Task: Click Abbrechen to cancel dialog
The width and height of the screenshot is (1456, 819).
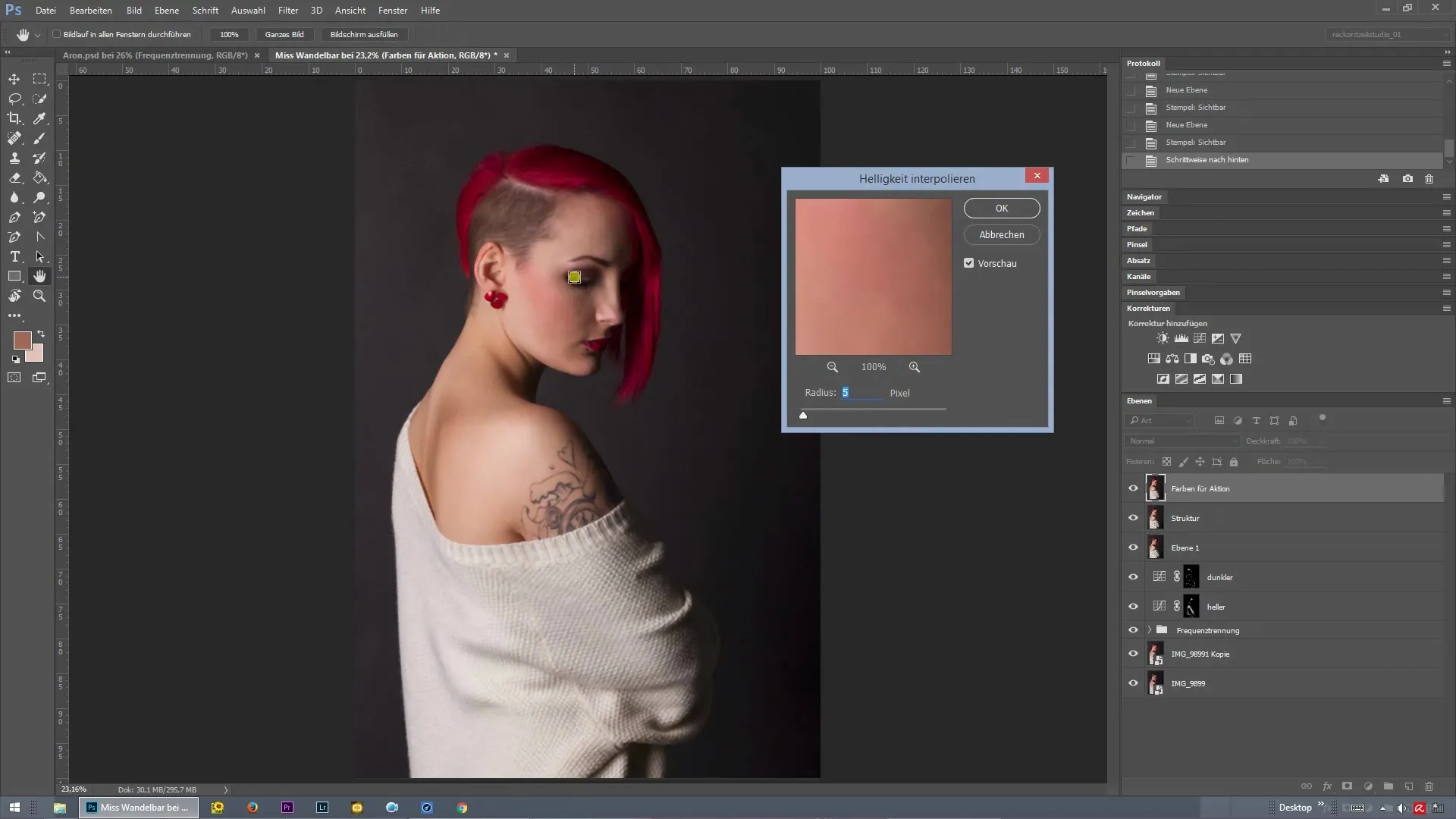Action: coord(1002,235)
